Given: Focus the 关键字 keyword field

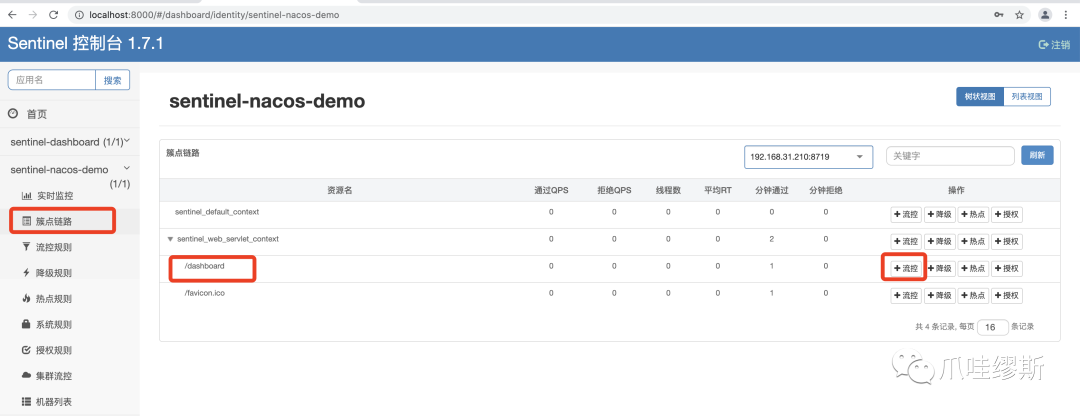Looking at the screenshot, I should [x=950, y=156].
